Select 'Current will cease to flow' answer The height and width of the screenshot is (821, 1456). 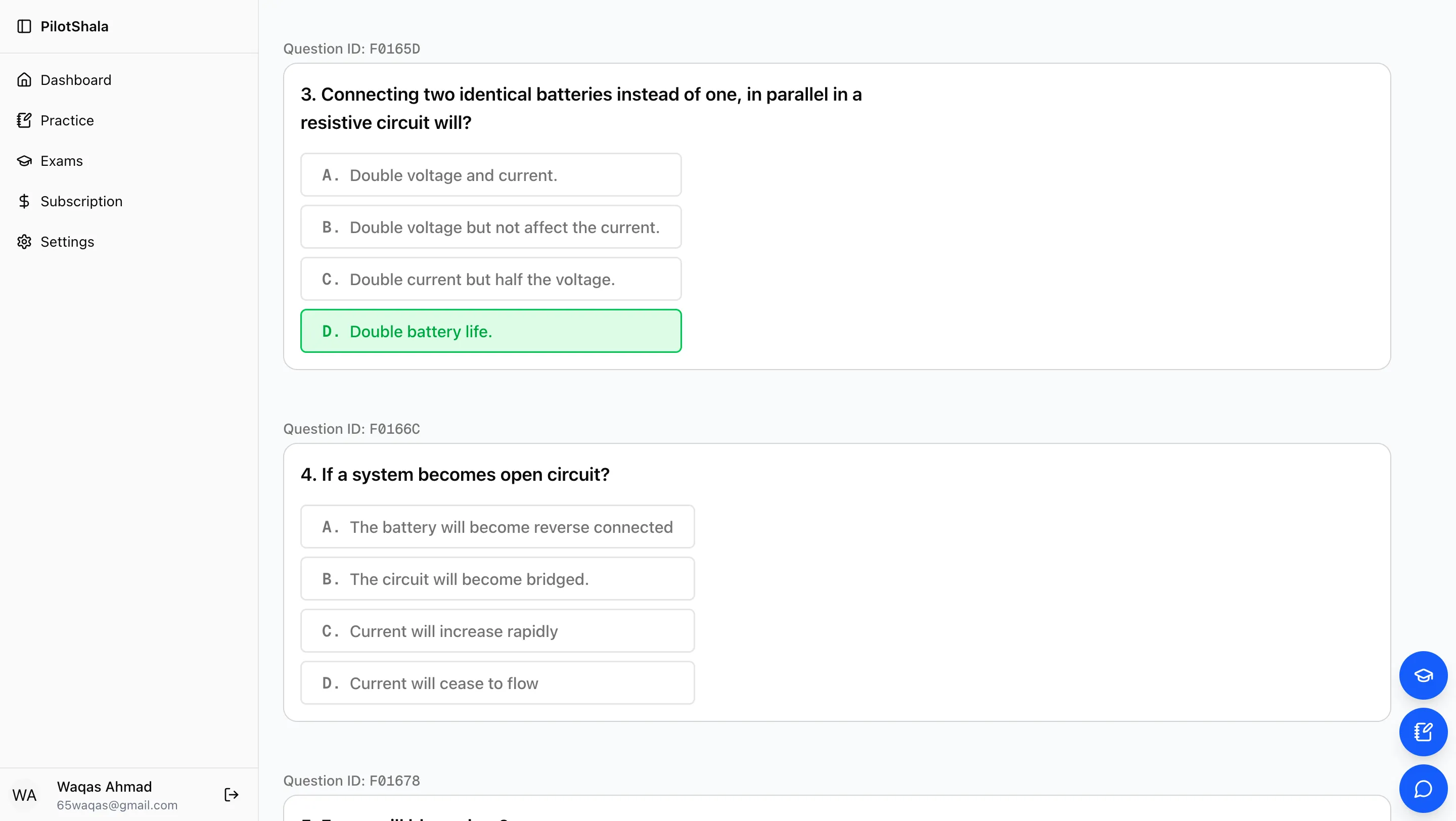497,683
